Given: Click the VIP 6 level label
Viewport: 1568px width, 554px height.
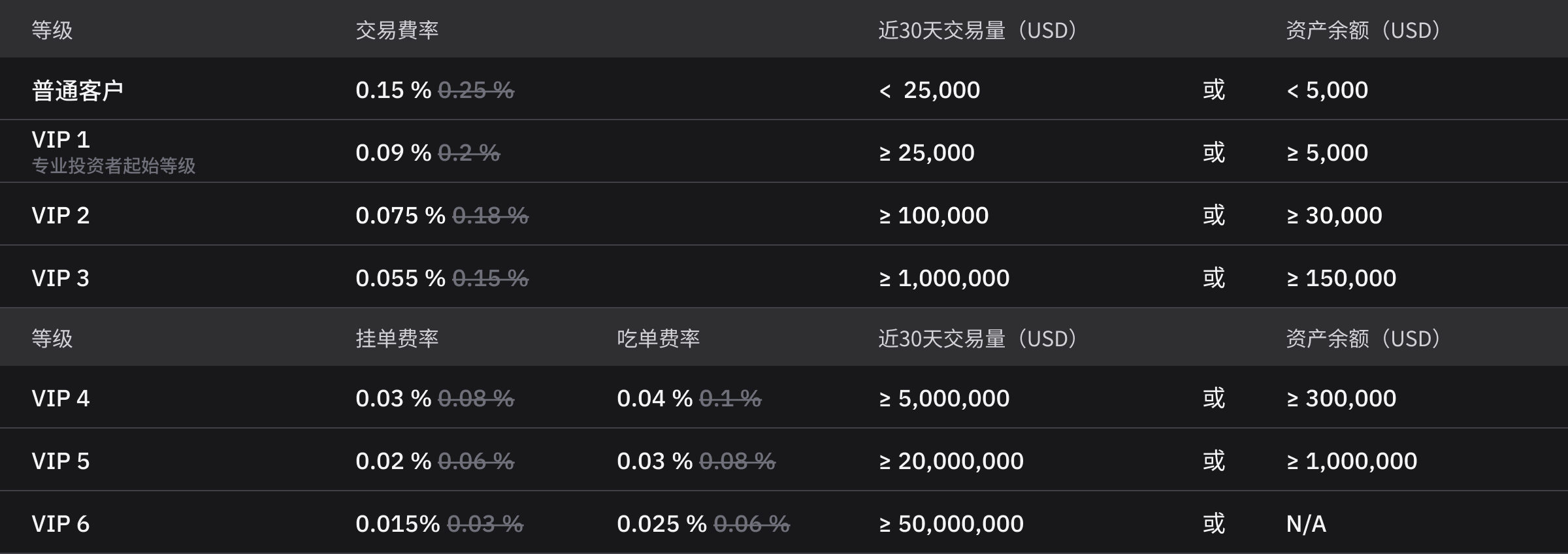Looking at the screenshot, I should pyautogui.click(x=61, y=524).
